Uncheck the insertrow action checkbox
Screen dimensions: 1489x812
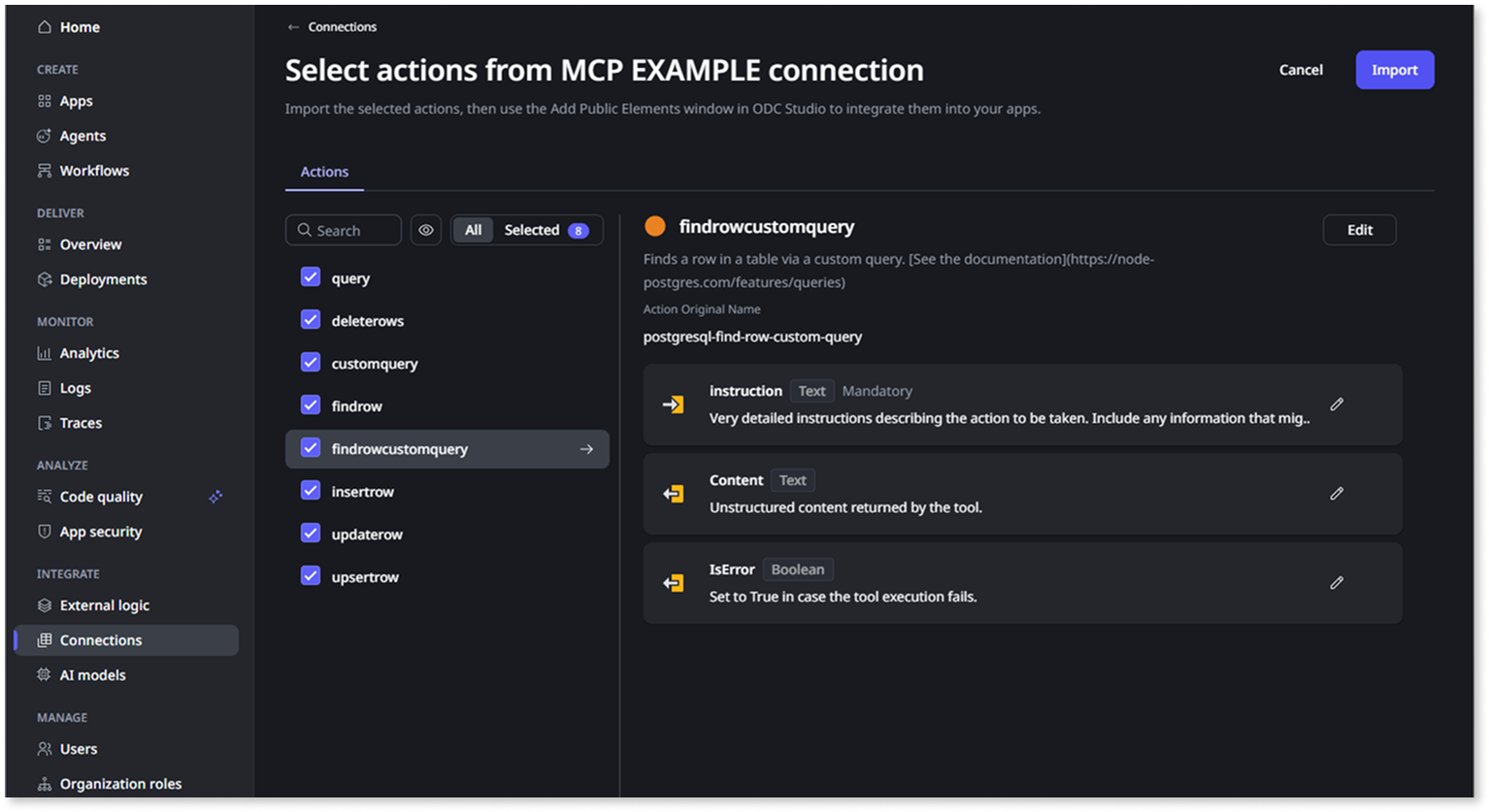coord(311,491)
